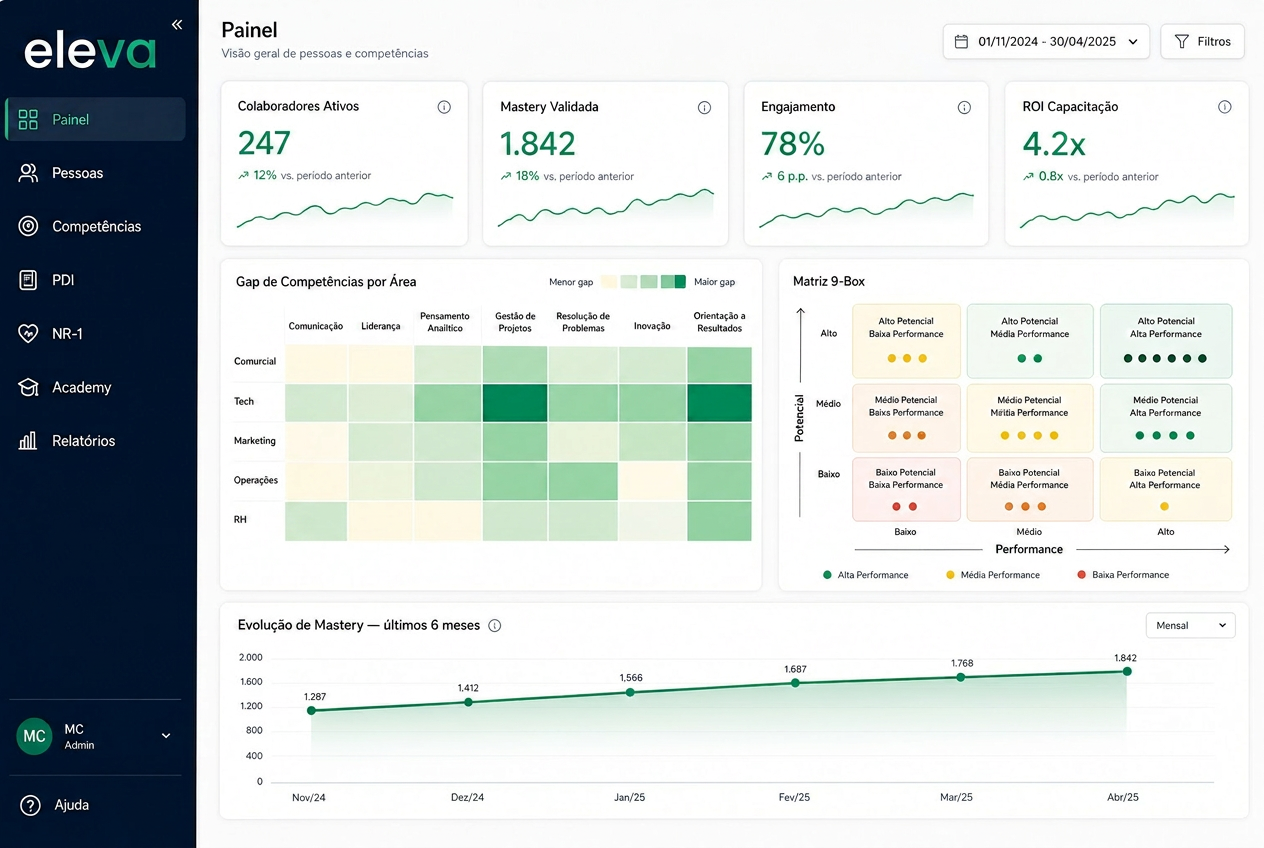This screenshot has height=848, width=1264.
Task: Expand the MC Admin user menu chevron
Action: 166,736
